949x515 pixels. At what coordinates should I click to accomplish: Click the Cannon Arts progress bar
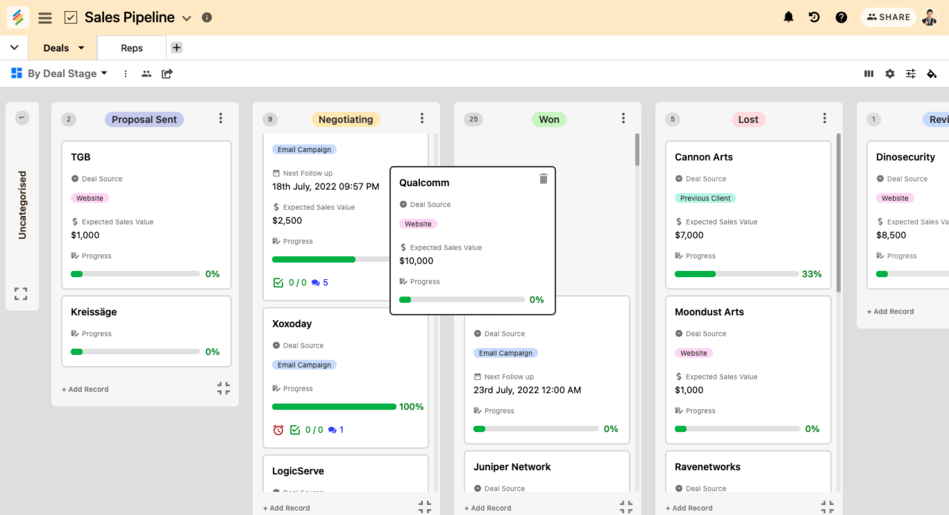pyautogui.click(x=735, y=274)
